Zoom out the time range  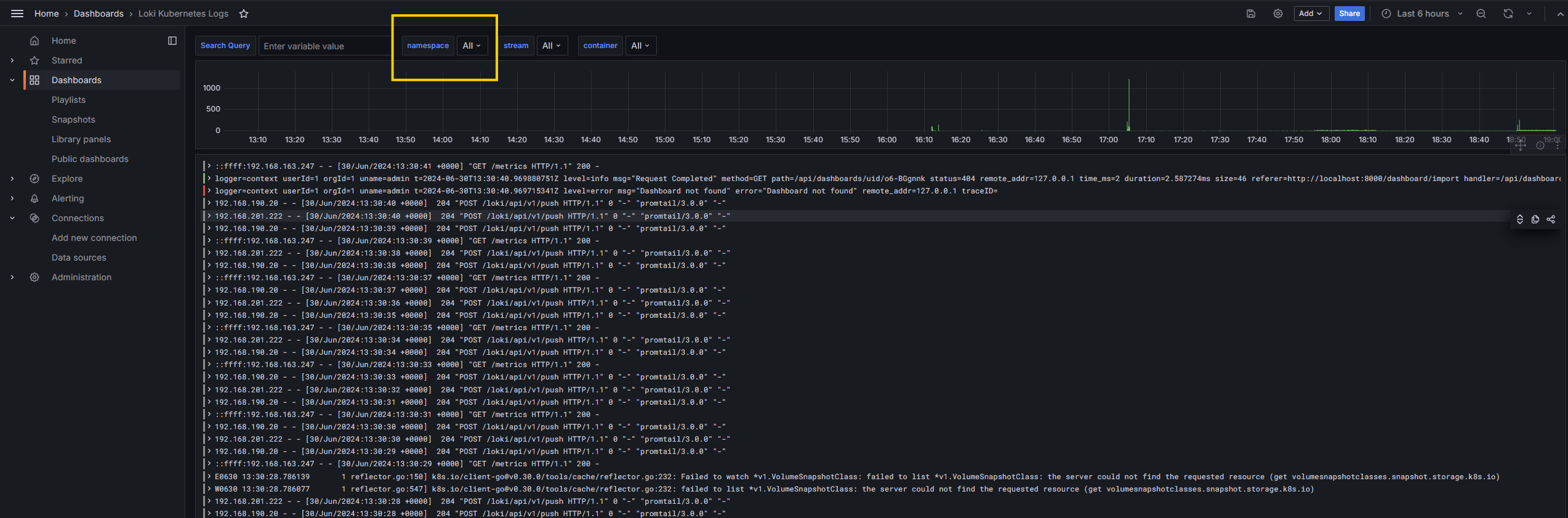(x=1481, y=14)
